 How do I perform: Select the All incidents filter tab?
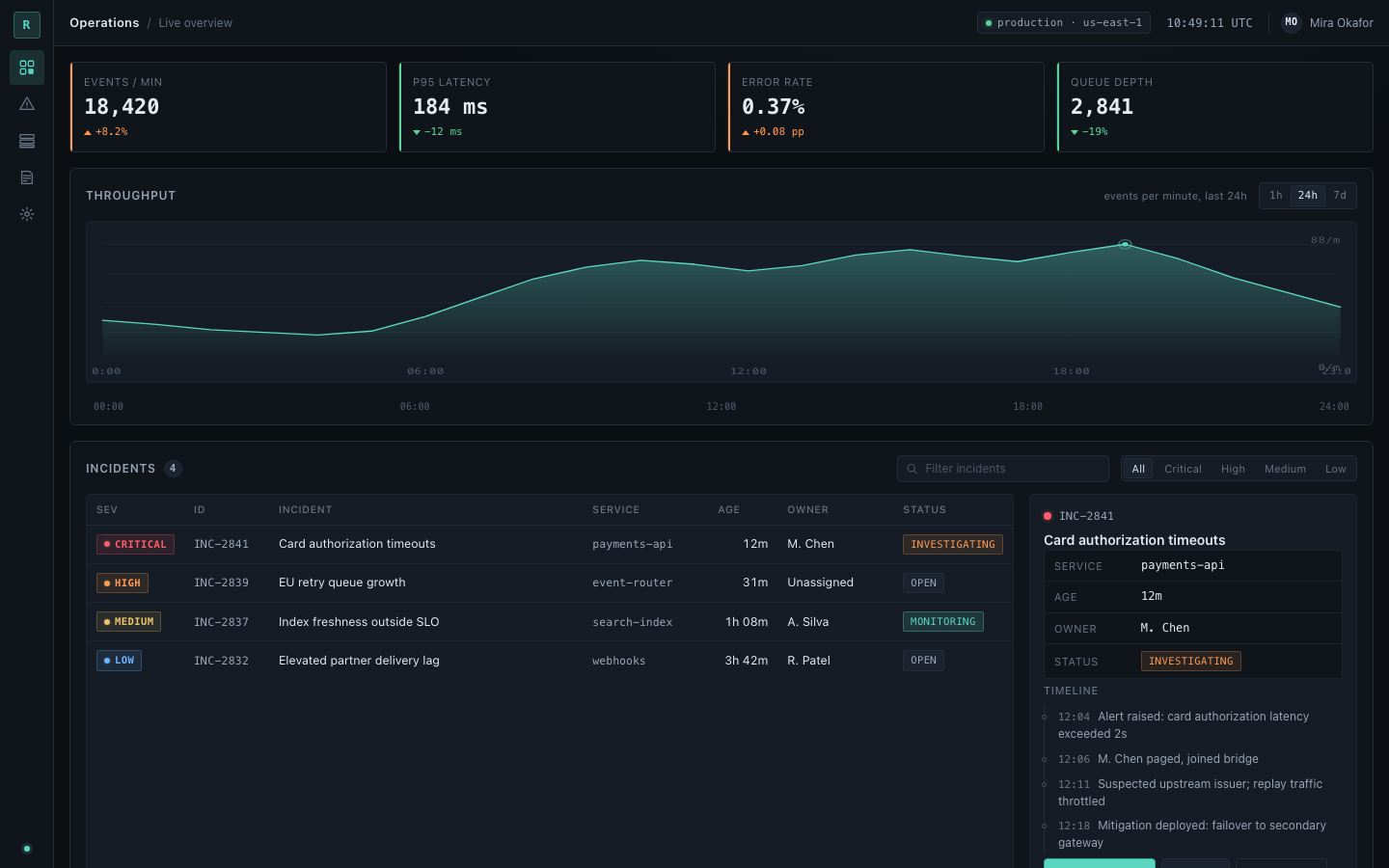pyautogui.click(x=1138, y=469)
